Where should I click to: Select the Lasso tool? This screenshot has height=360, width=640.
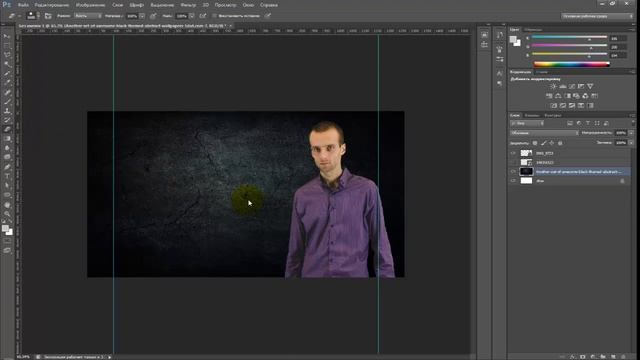[7, 54]
